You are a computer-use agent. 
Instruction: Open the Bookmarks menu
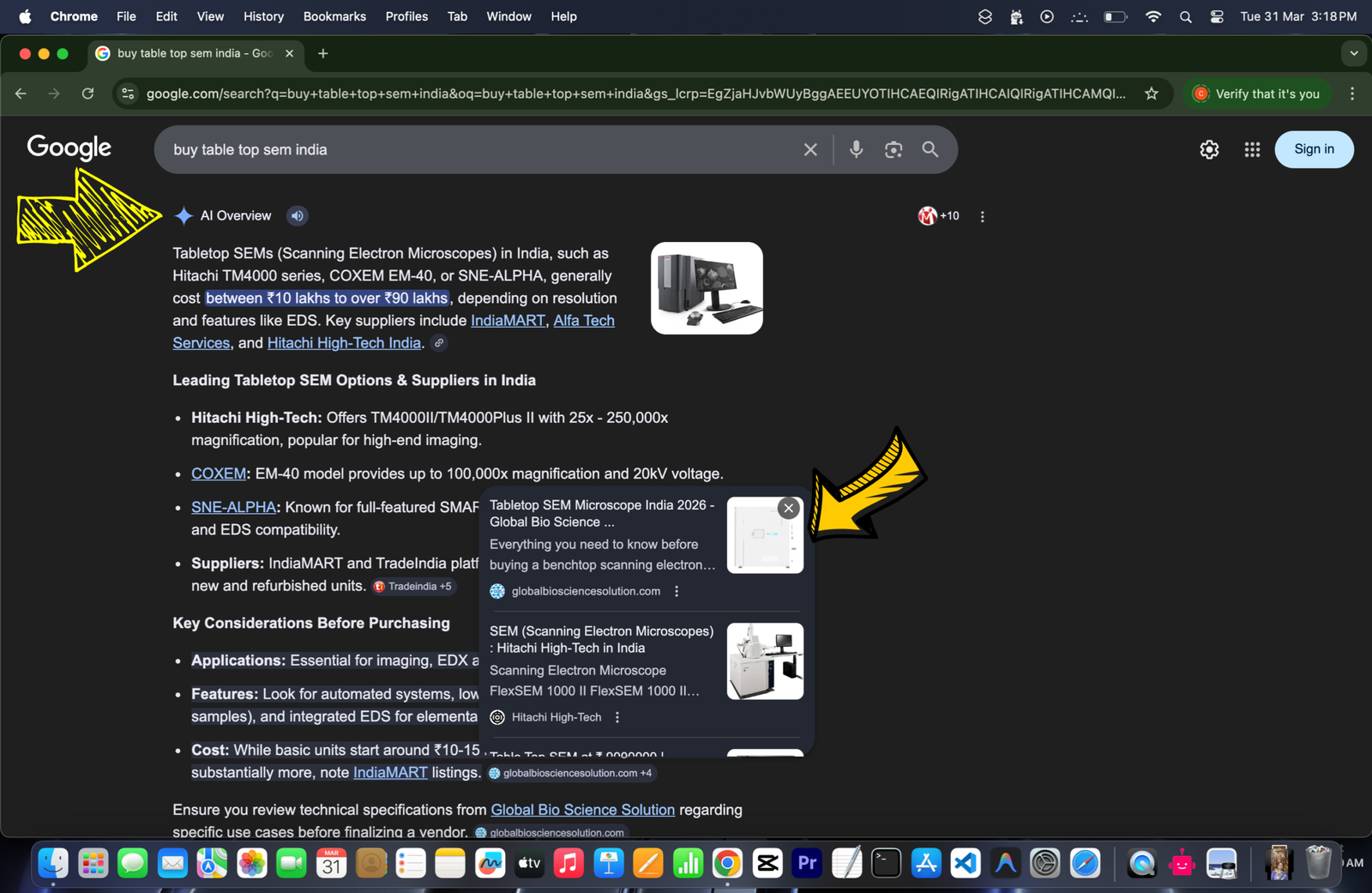point(334,16)
